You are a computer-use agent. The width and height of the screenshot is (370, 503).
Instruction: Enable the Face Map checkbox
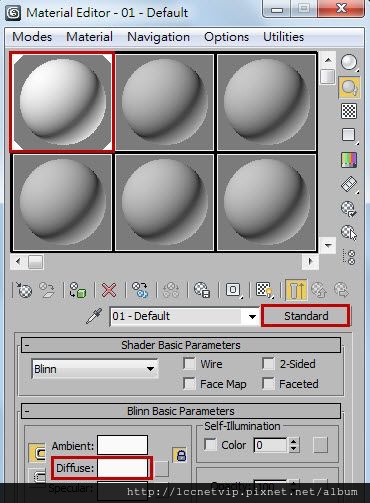(189, 384)
